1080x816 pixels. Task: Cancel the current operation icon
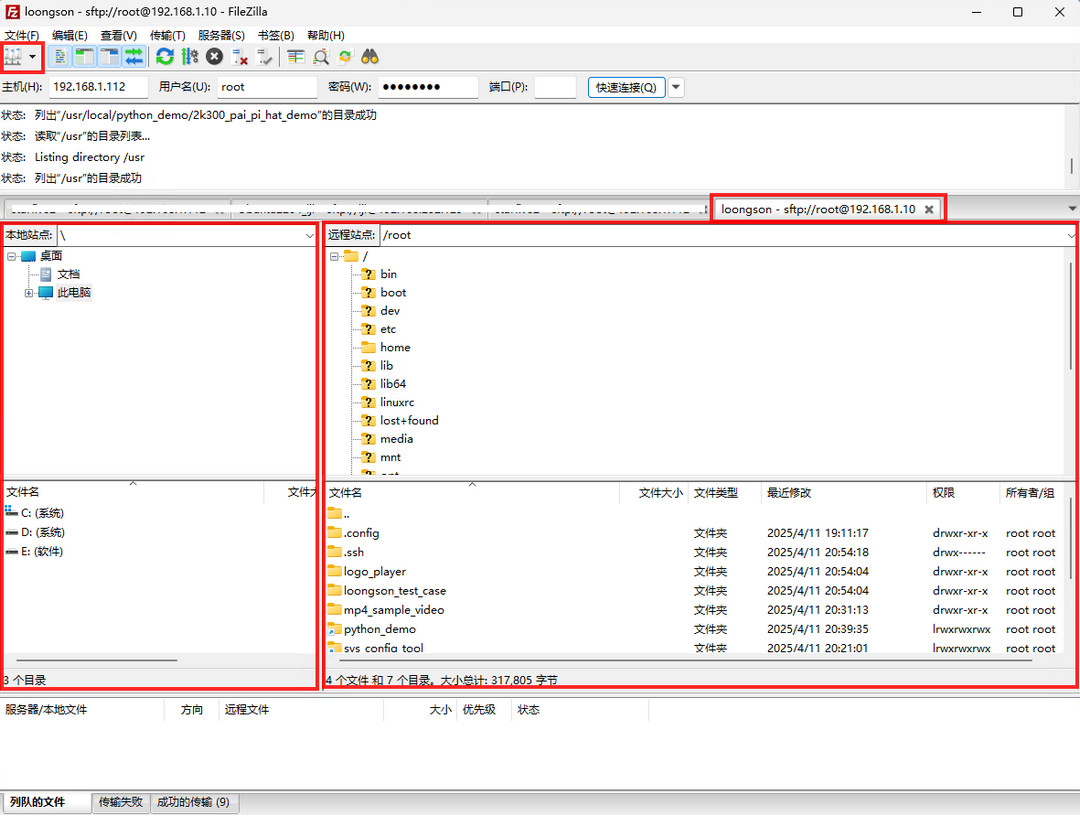tap(214, 57)
